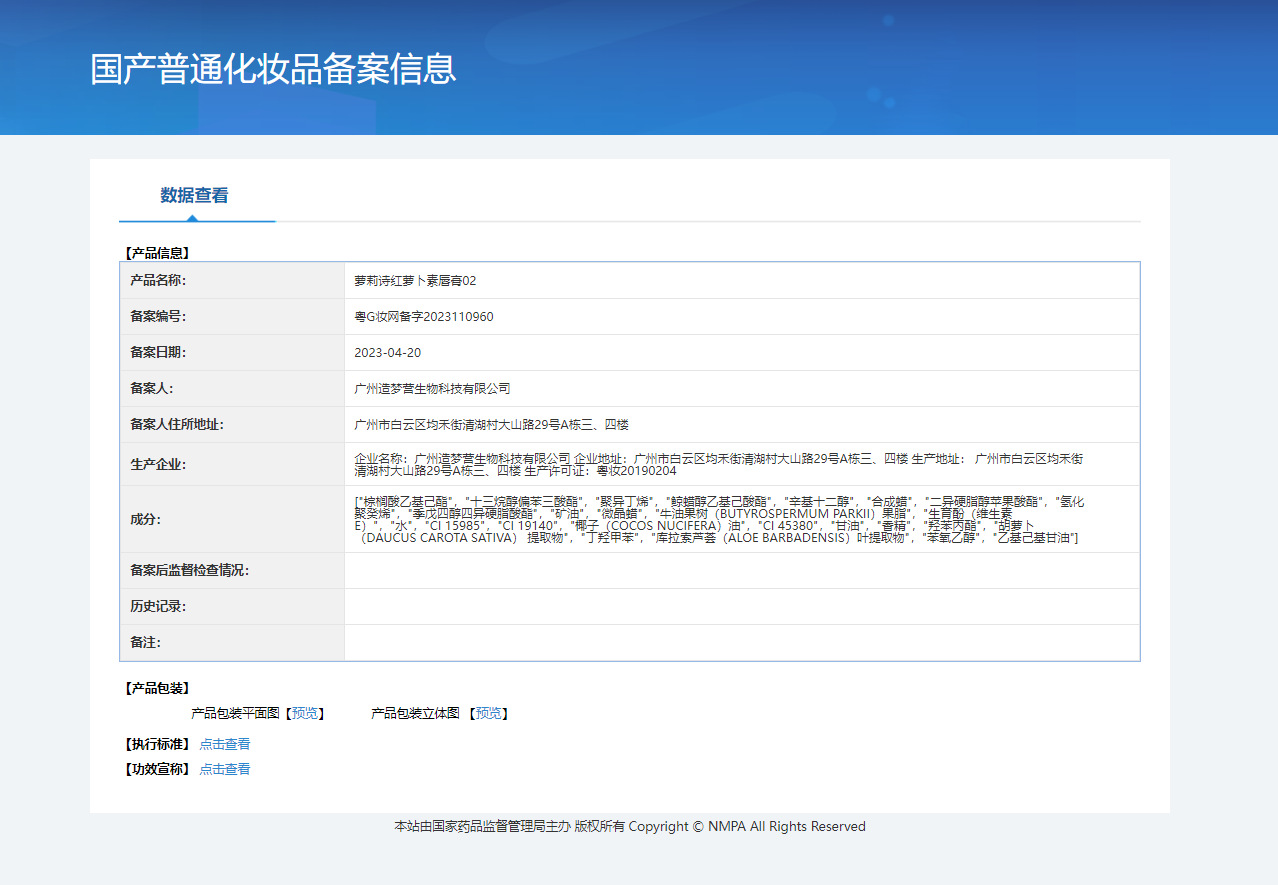The height and width of the screenshot is (885, 1278).
Task: Select product name 萝莉诗红萝卜素唇膏02
Action: 415,281
